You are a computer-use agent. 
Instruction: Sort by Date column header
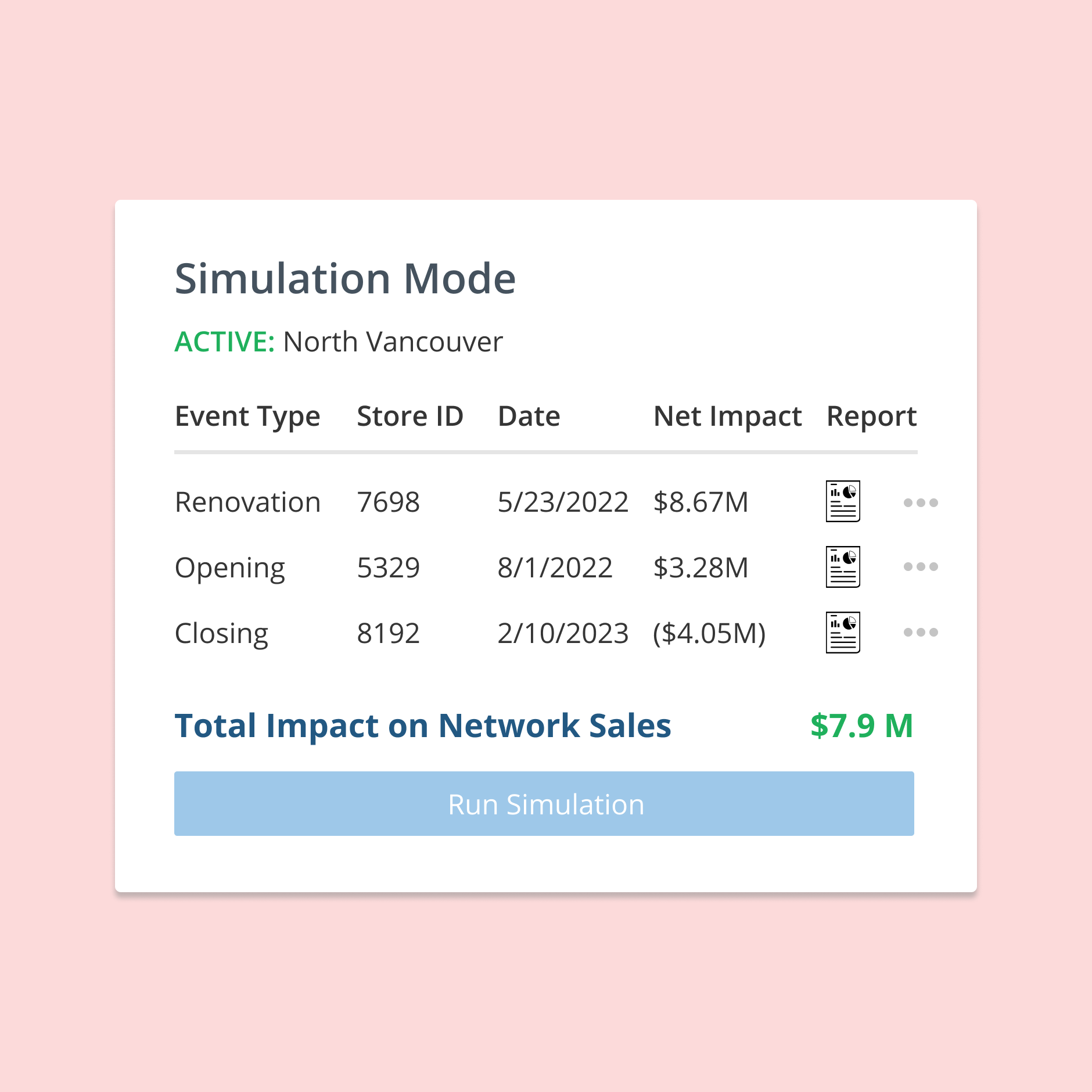(529, 416)
